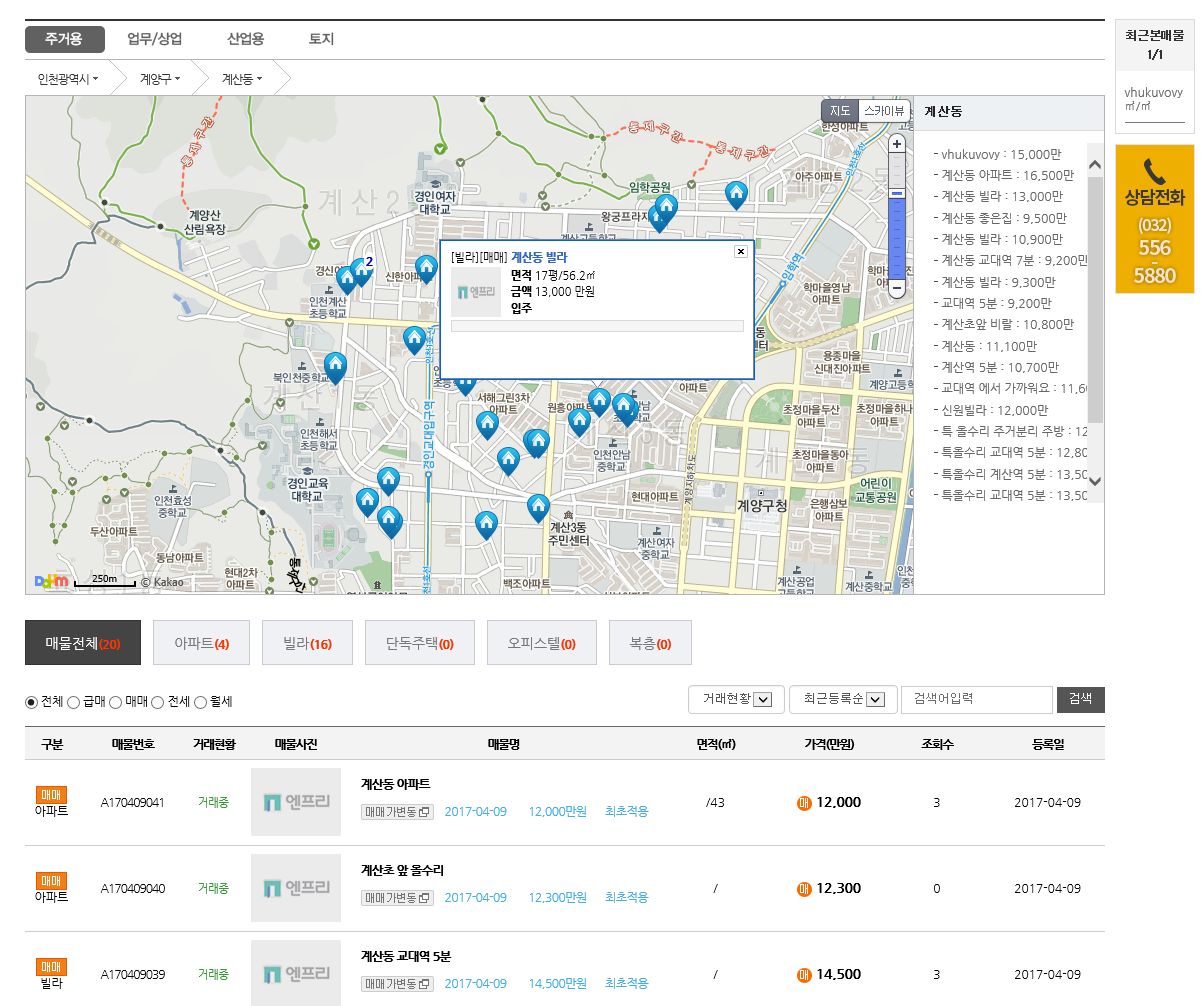
Task: Click the 매매가변동 popup icon for 계산동 아파트
Action: [x=423, y=812]
